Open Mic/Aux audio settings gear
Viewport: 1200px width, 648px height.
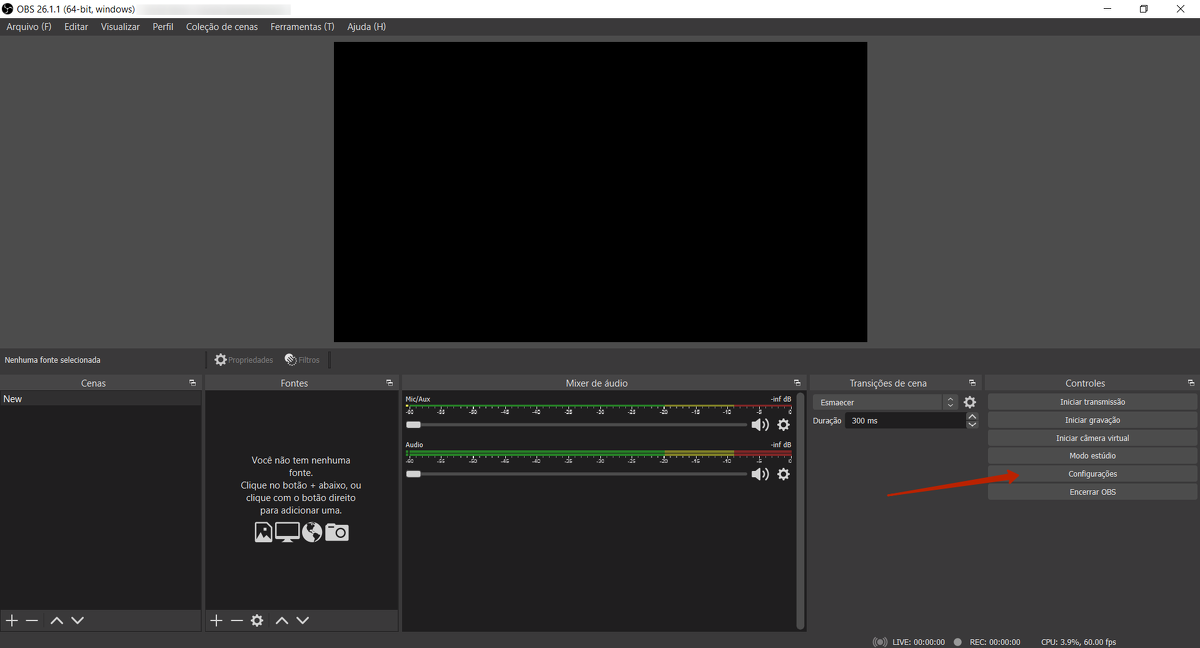pyautogui.click(x=784, y=425)
